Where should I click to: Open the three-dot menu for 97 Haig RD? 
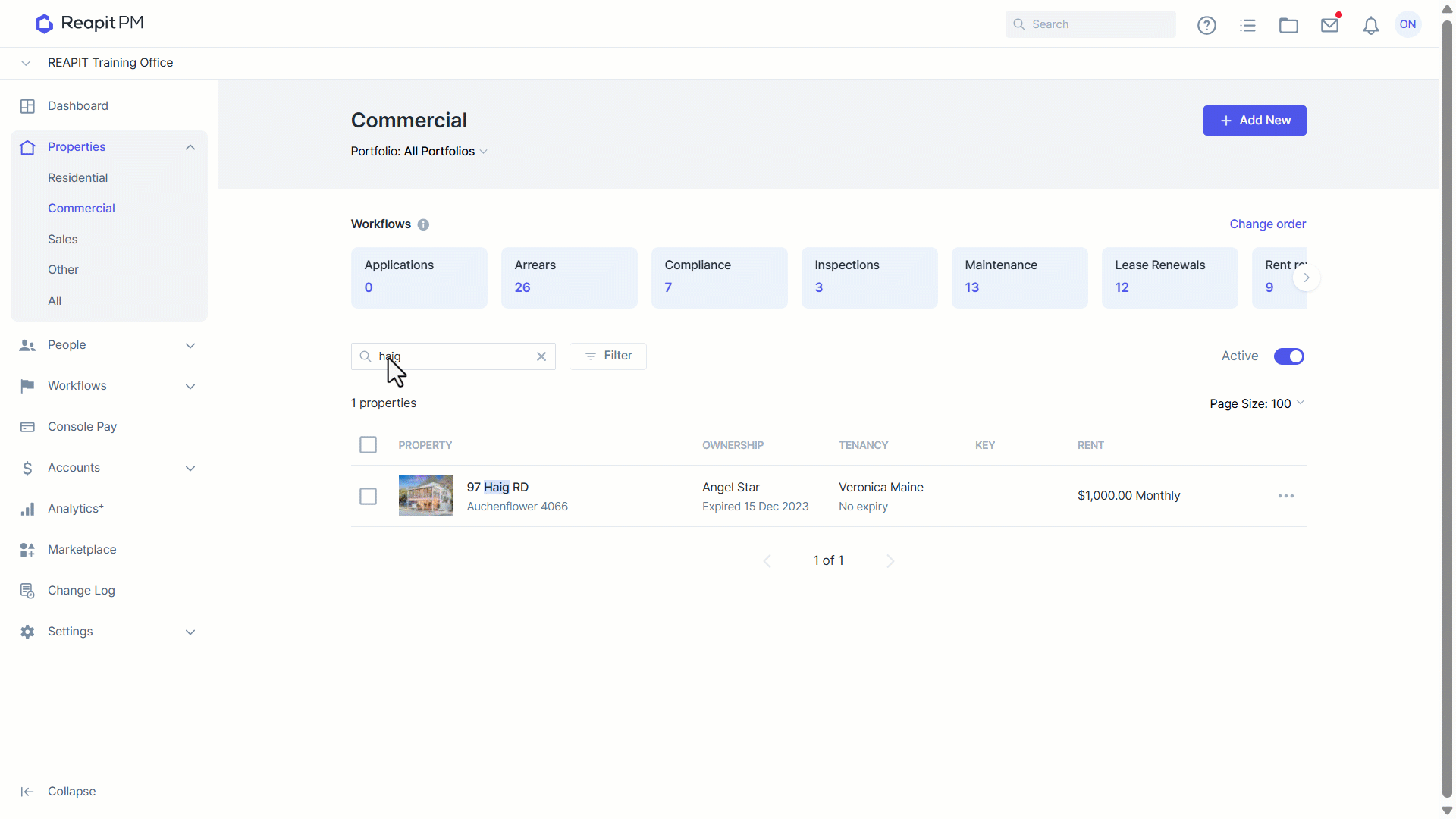1286,496
